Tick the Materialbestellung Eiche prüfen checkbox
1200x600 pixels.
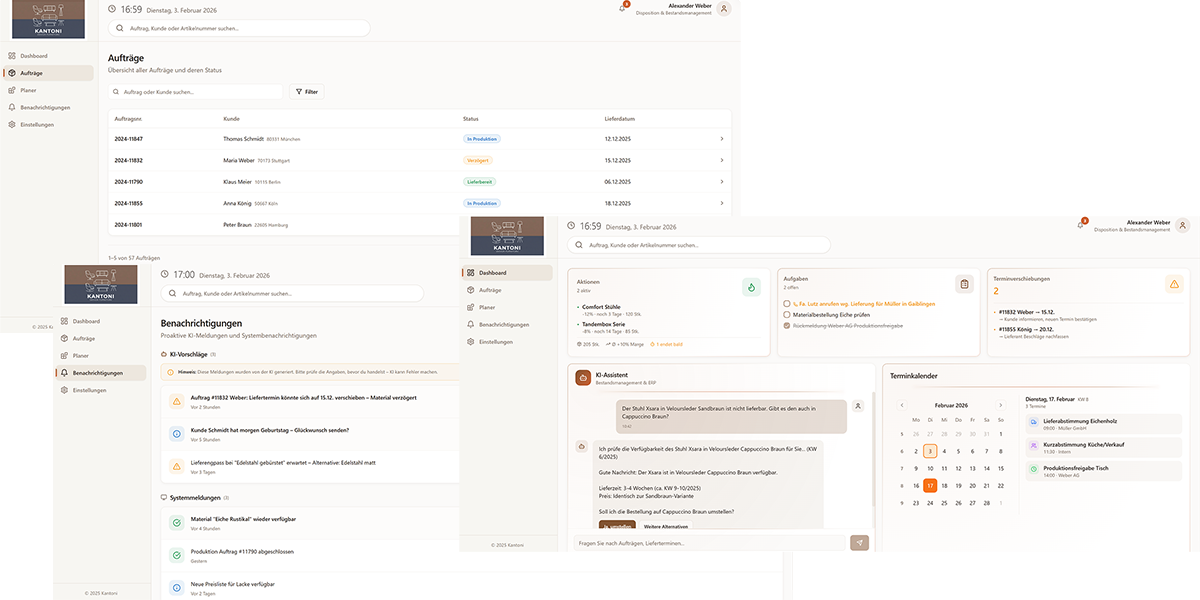tap(788, 314)
